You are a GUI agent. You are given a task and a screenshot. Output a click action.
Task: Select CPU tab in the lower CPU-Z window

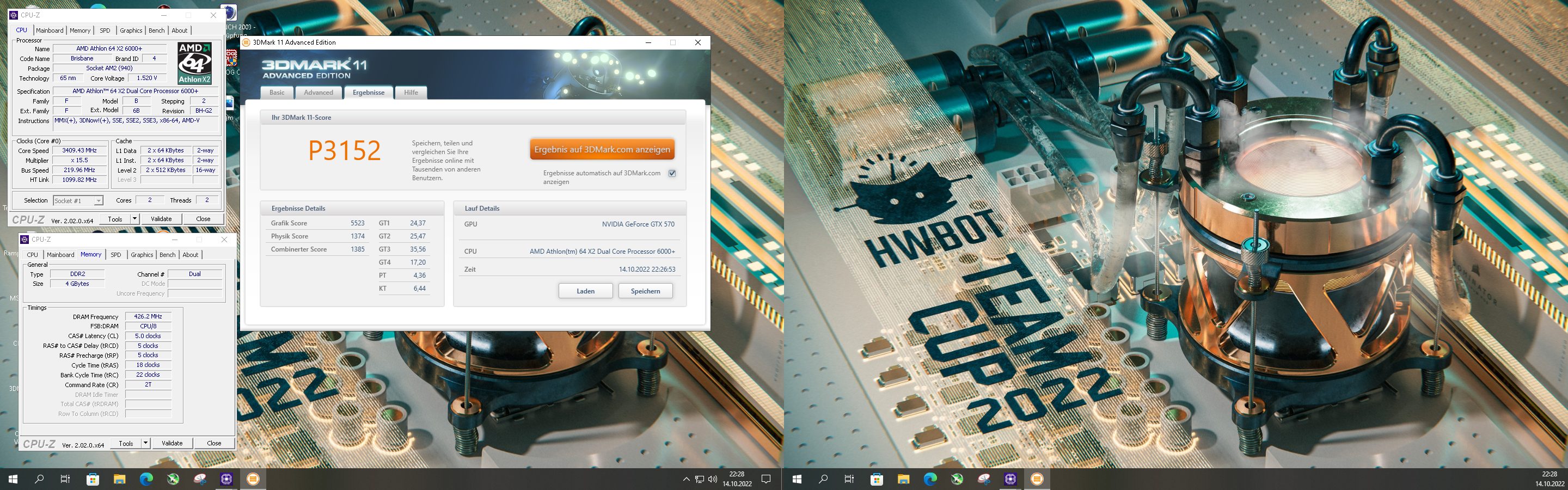(x=32, y=255)
